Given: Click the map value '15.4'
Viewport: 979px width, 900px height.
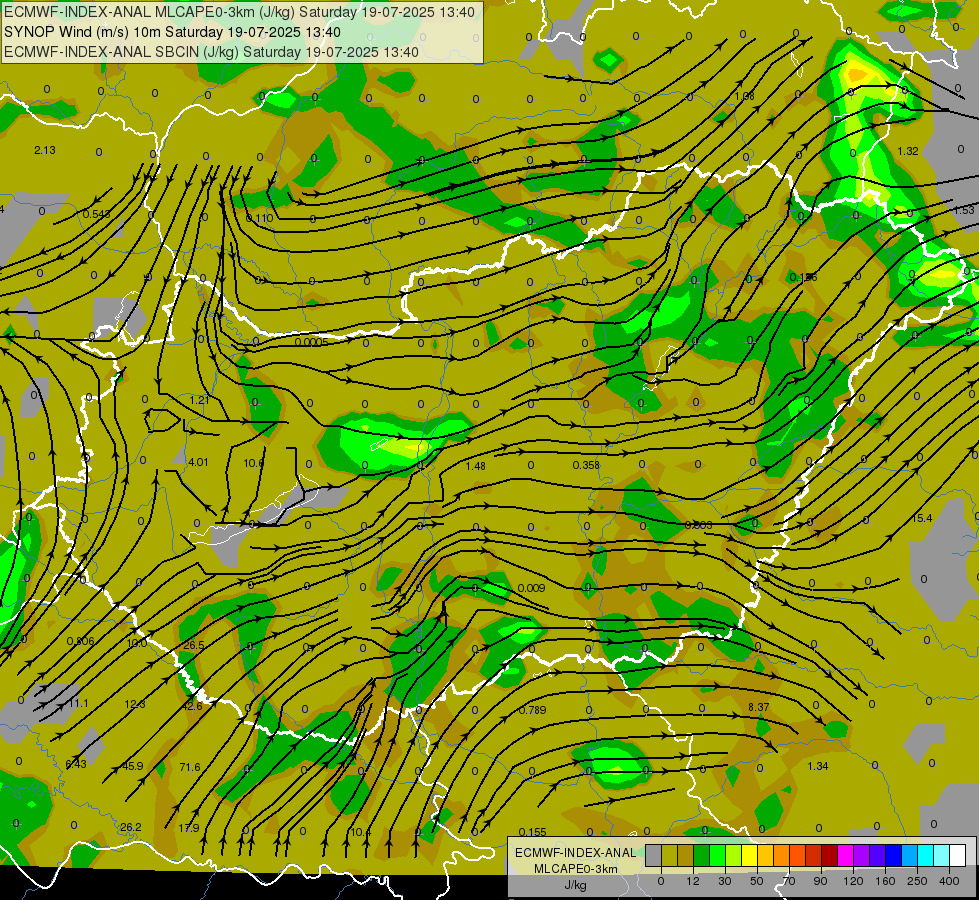Looking at the screenshot, I should pyautogui.click(x=922, y=518).
